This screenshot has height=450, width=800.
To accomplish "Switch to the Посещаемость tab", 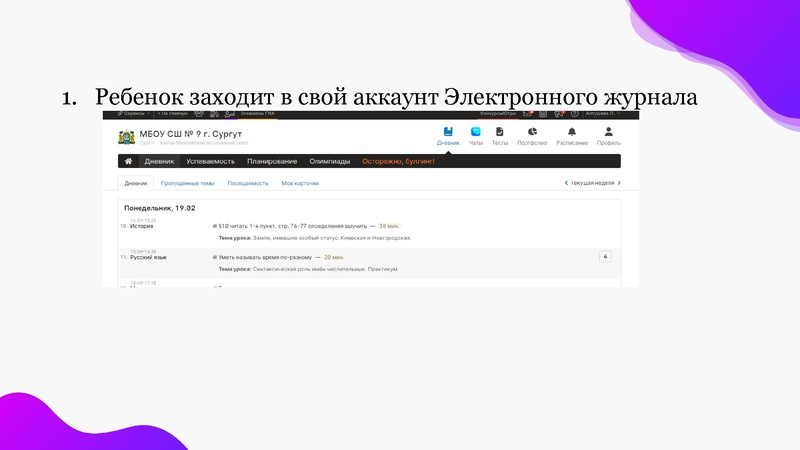I will click(248, 184).
